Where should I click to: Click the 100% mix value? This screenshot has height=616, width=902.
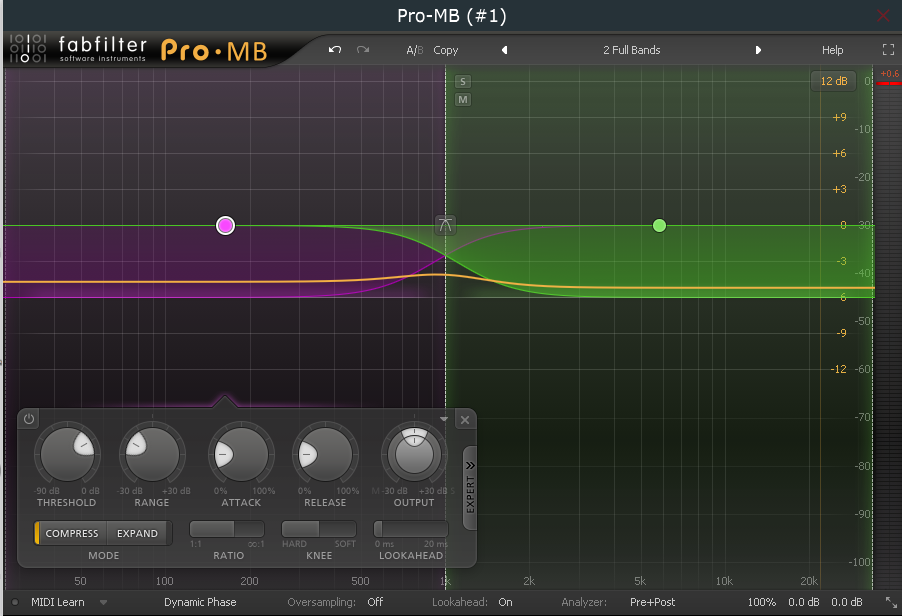[762, 602]
